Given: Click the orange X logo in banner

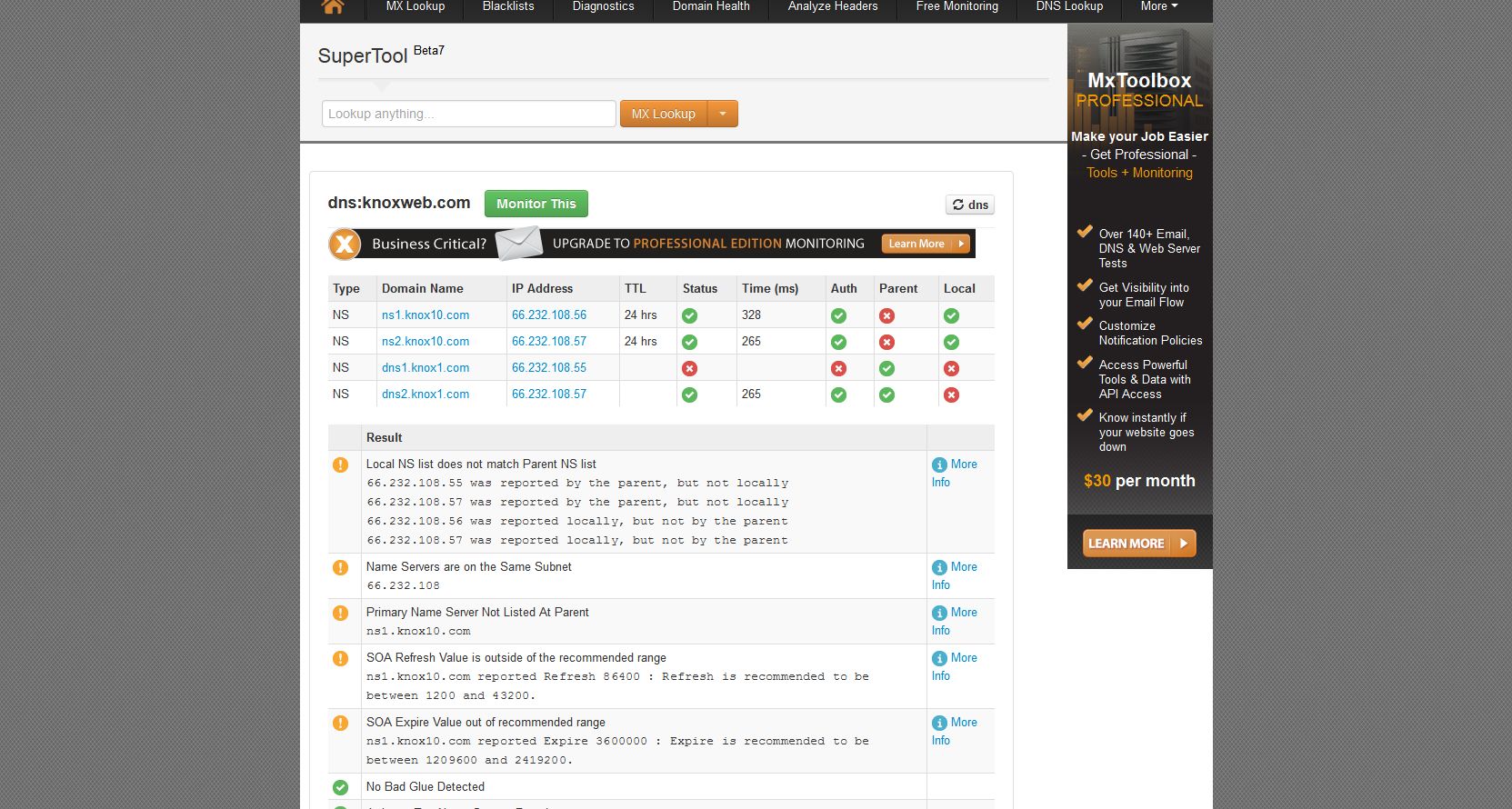Looking at the screenshot, I should pyautogui.click(x=345, y=244).
